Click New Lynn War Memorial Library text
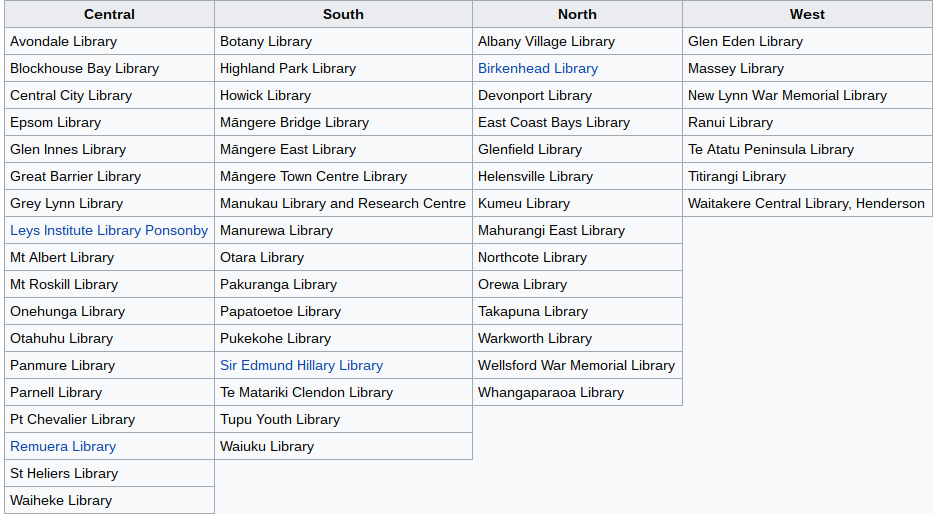935x514 pixels. (x=787, y=95)
